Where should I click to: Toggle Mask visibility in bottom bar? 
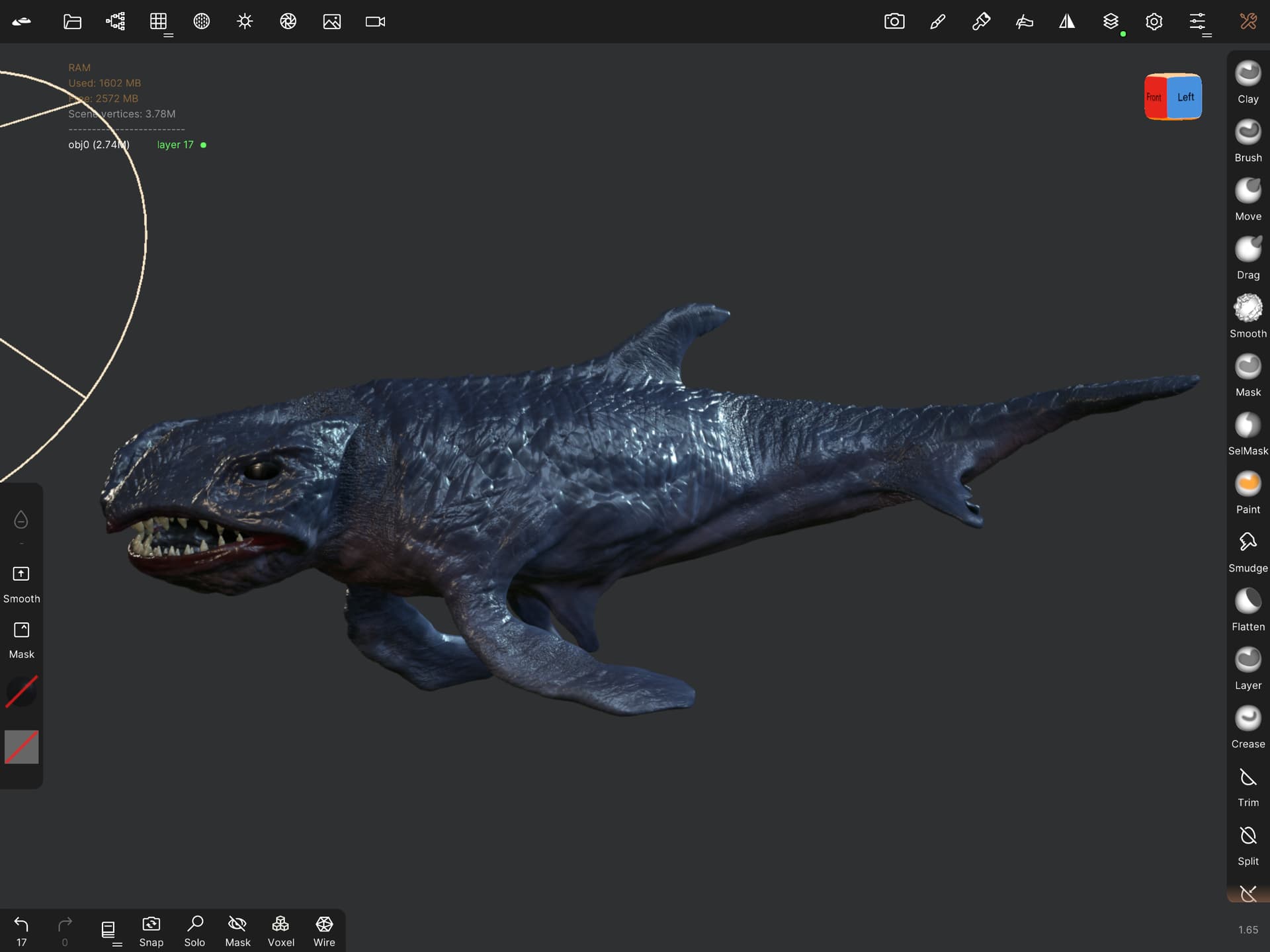237,931
